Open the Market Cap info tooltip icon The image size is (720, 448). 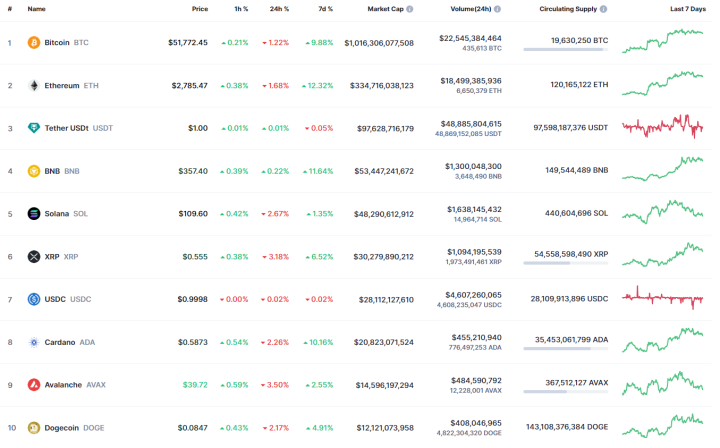pyautogui.click(x=410, y=9)
